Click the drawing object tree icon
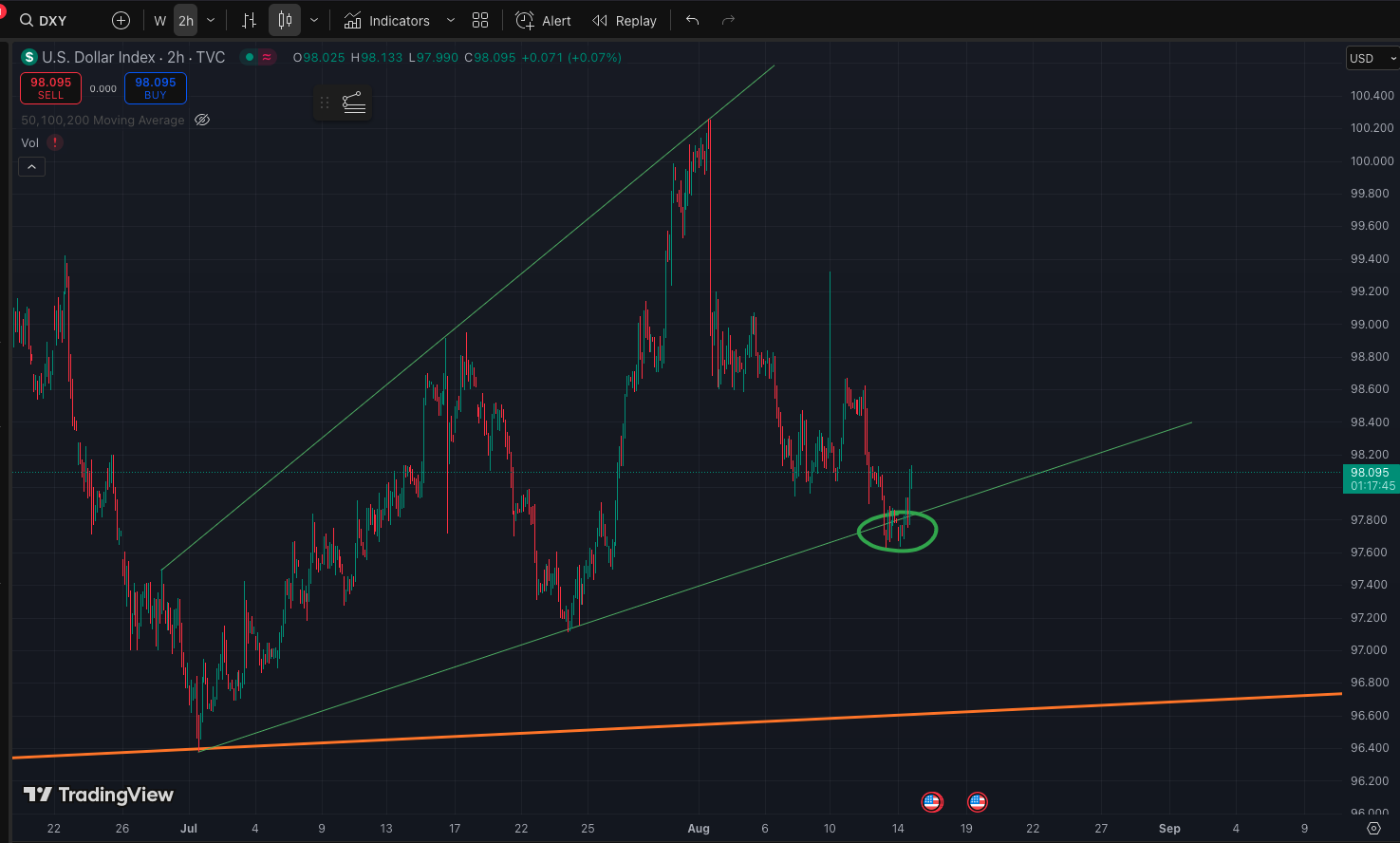The width and height of the screenshot is (1400, 843). click(354, 103)
